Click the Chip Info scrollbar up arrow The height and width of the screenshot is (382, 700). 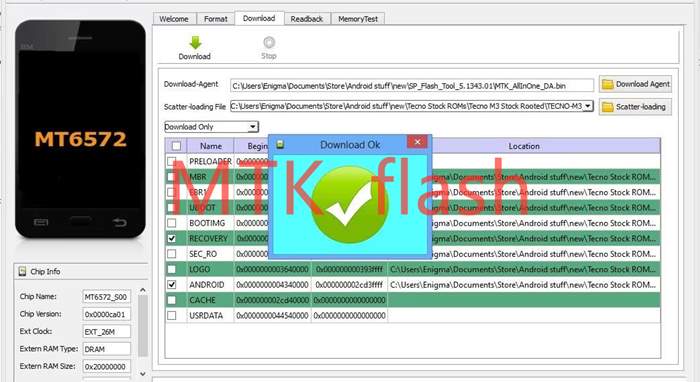(143, 290)
